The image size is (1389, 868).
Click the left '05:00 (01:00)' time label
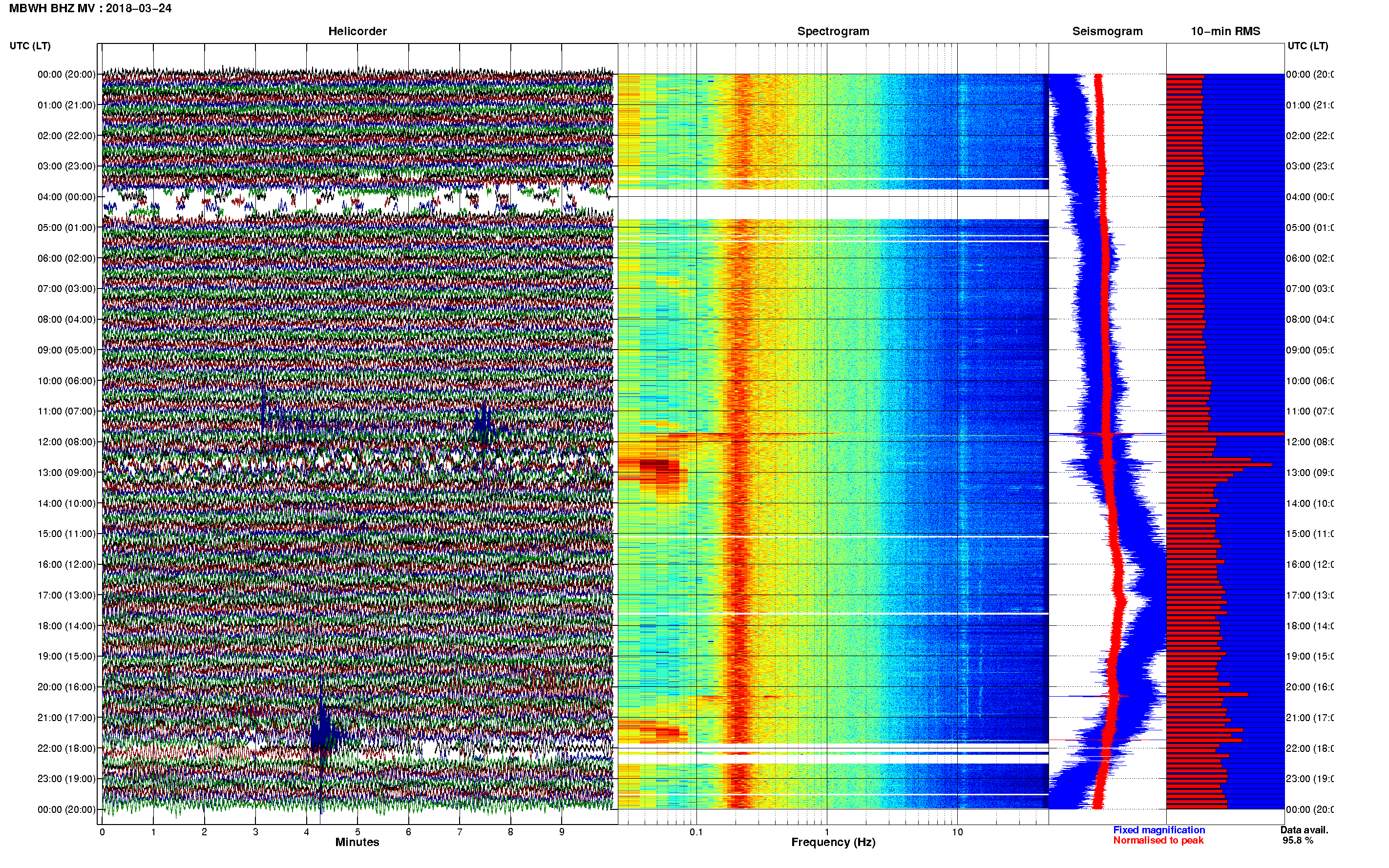pos(66,227)
